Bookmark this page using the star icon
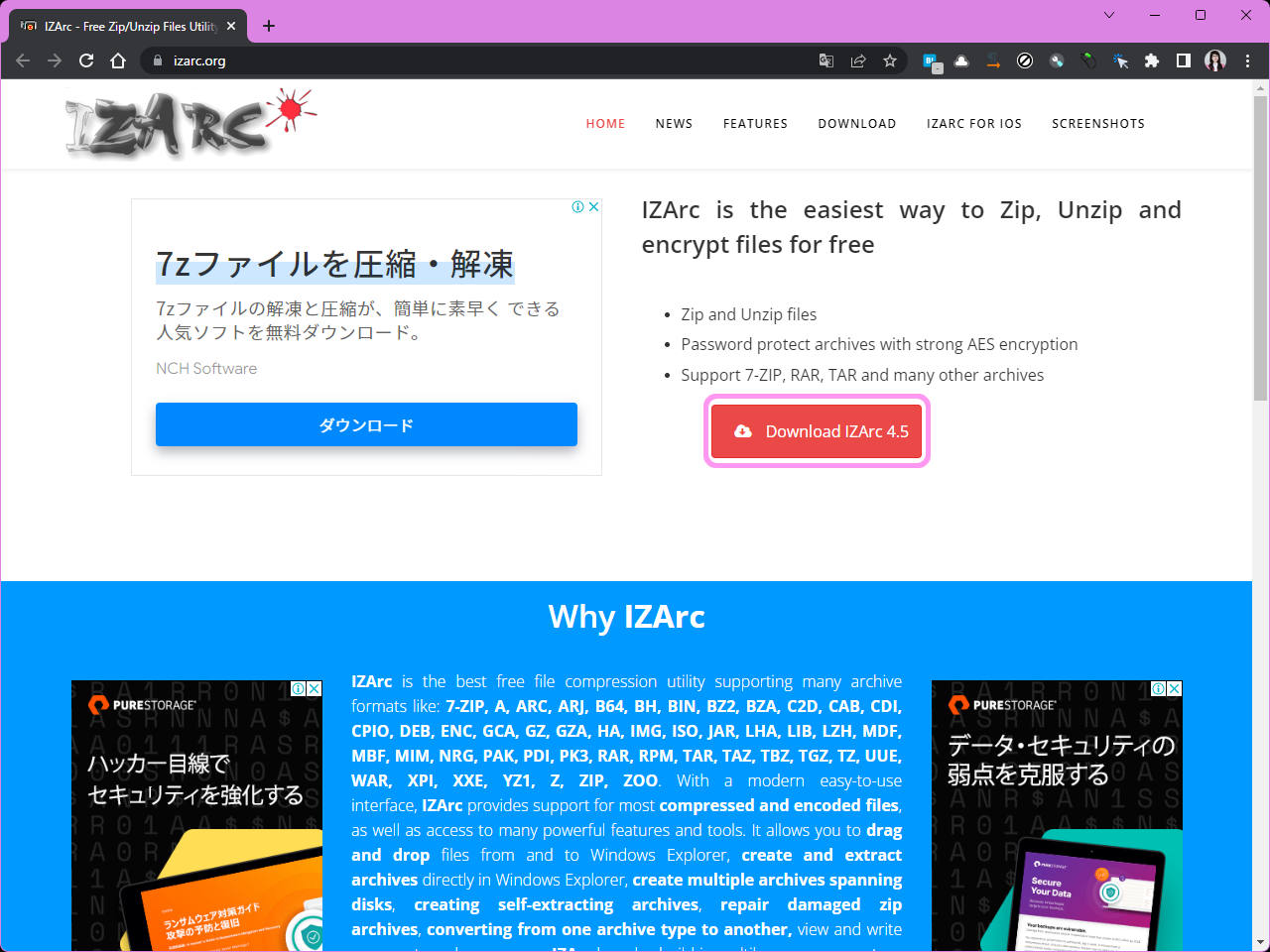1270x952 pixels. pos(889,60)
